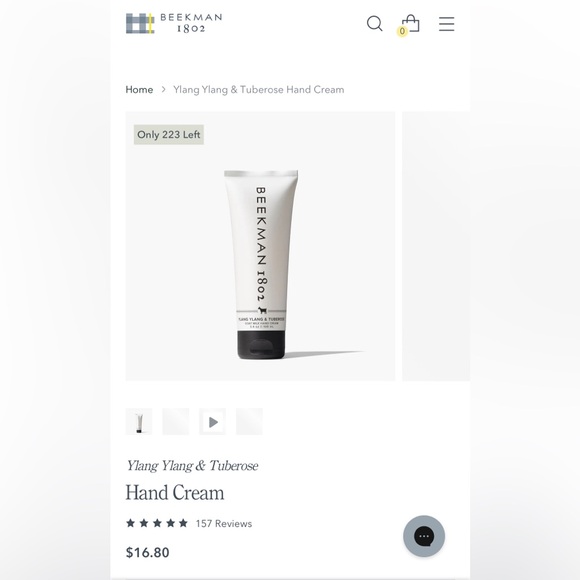This screenshot has width=580, height=580.
Task: Tap the yellow cart count badge
Action: pos(402,31)
